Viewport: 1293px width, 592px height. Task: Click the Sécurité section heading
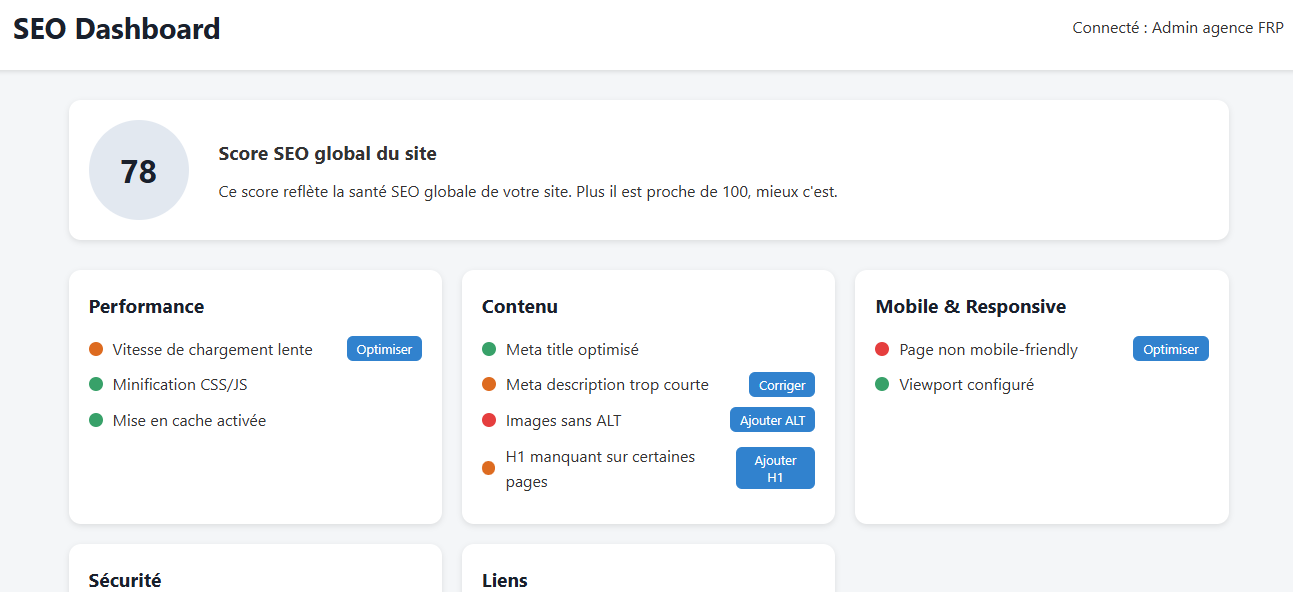(x=125, y=580)
